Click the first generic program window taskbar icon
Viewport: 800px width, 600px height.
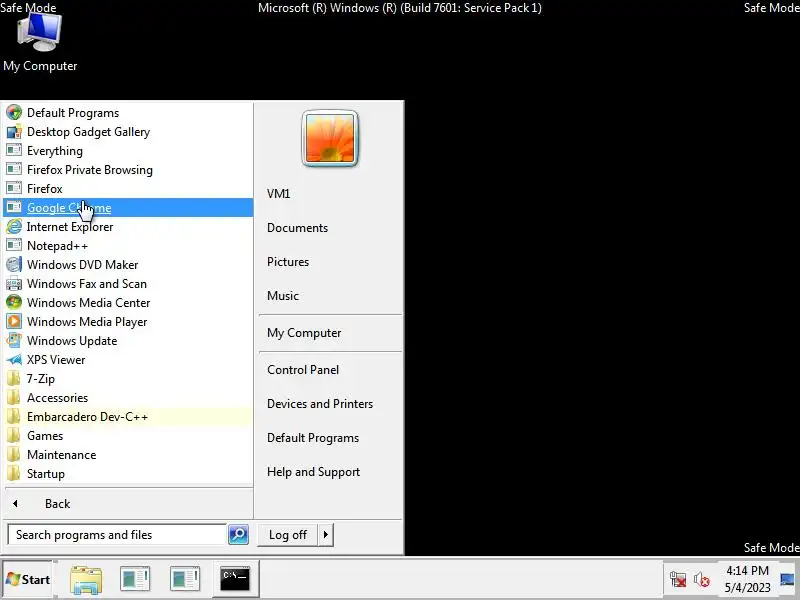click(135, 579)
